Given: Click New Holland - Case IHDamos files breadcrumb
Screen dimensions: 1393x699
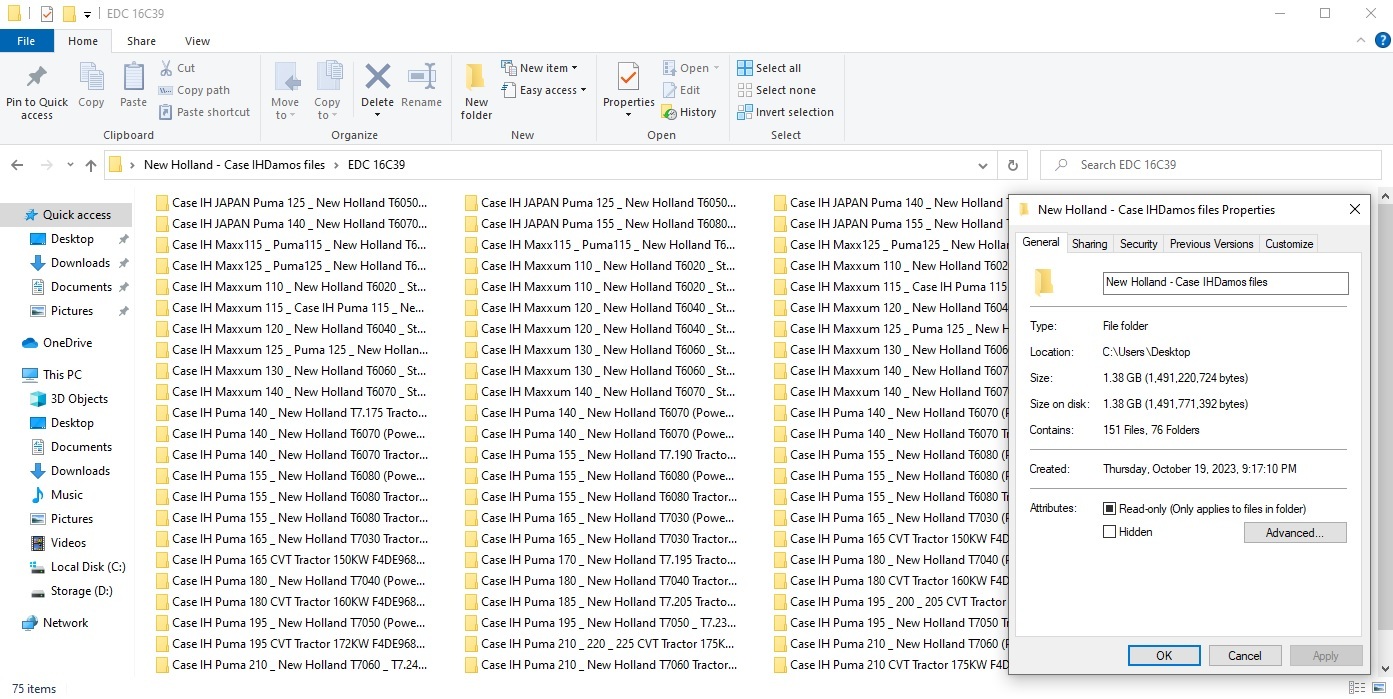Looking at the screenshot, I should 234,165.
